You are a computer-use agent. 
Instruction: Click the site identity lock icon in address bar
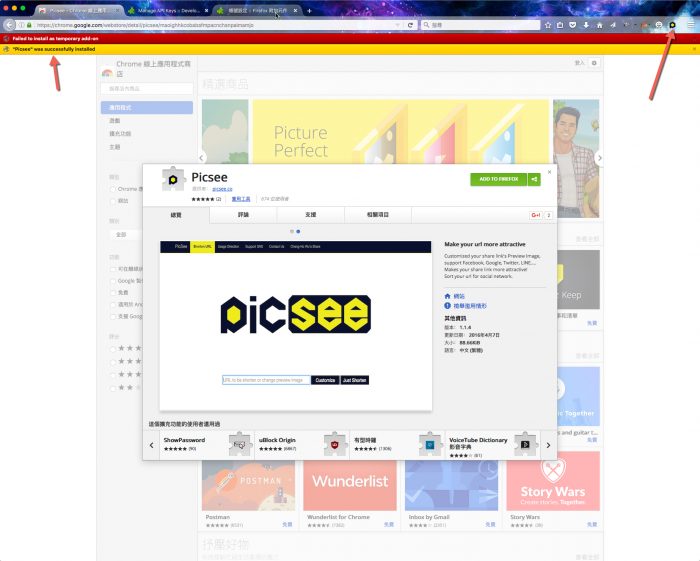pos(29,25)
